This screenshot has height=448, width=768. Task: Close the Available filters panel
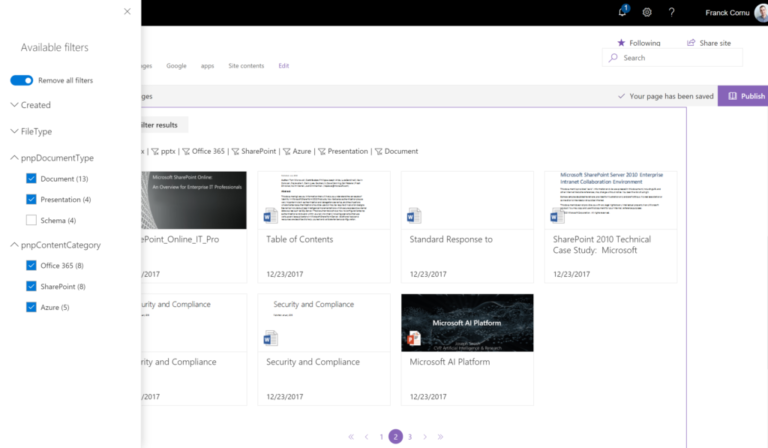click(127, 11)
